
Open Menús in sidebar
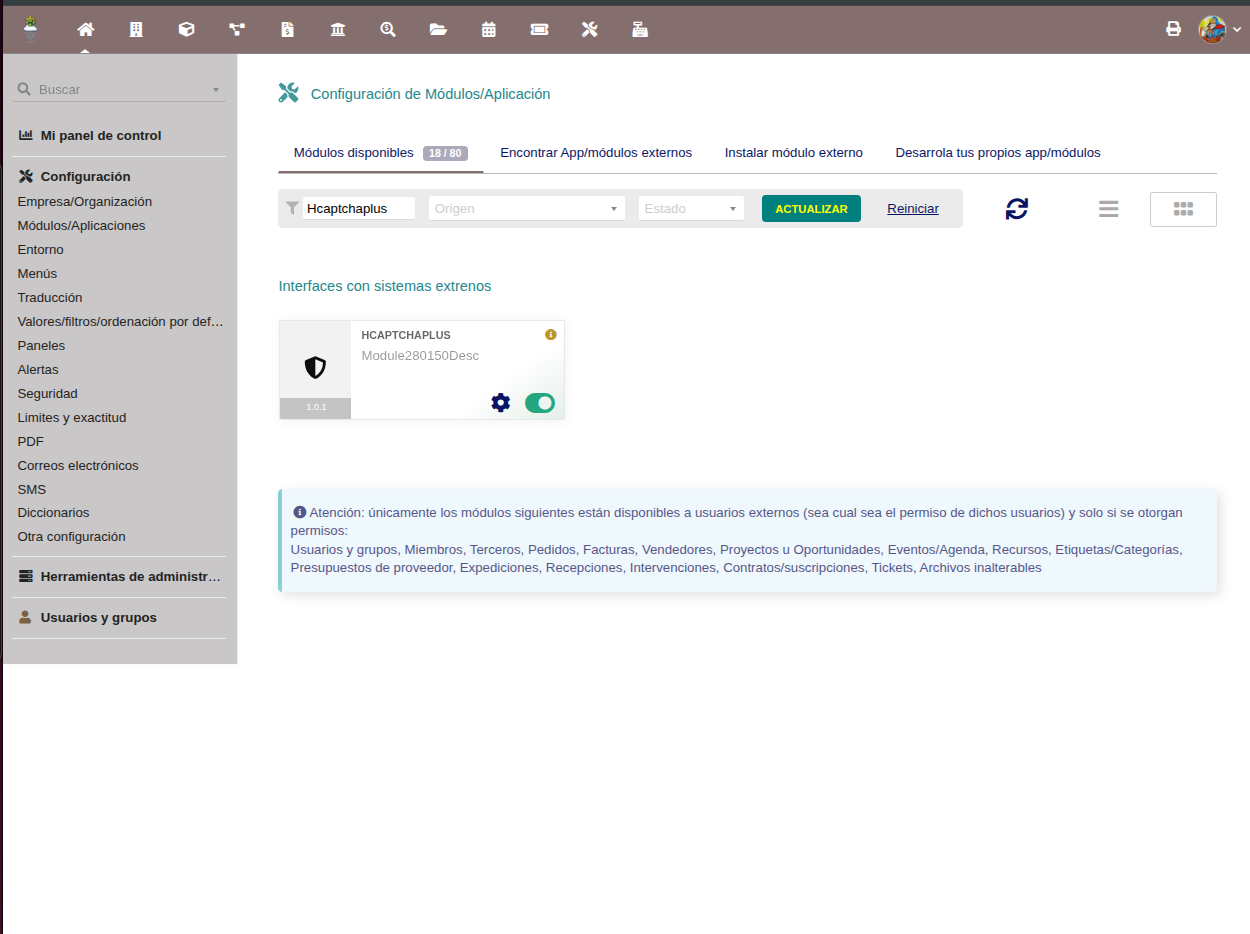[37, 273]
